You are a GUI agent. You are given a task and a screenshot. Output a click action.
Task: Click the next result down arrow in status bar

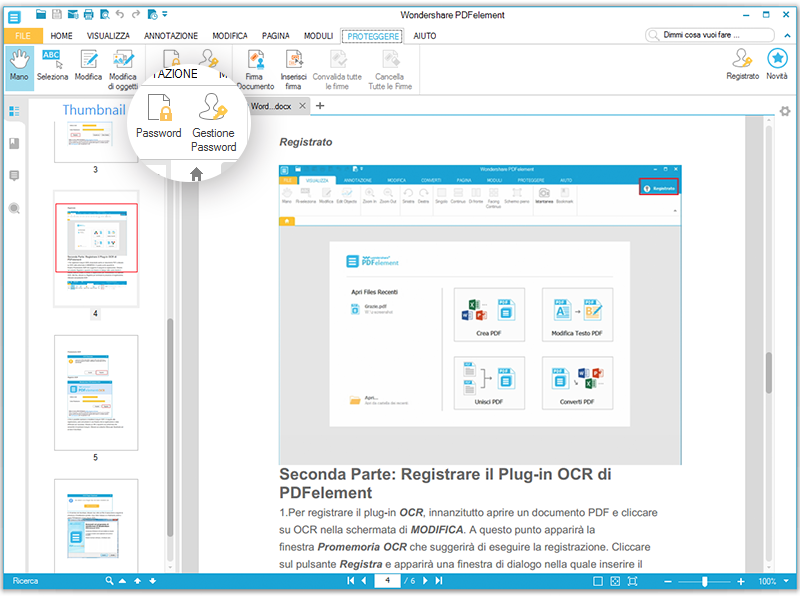coord(153,581)
